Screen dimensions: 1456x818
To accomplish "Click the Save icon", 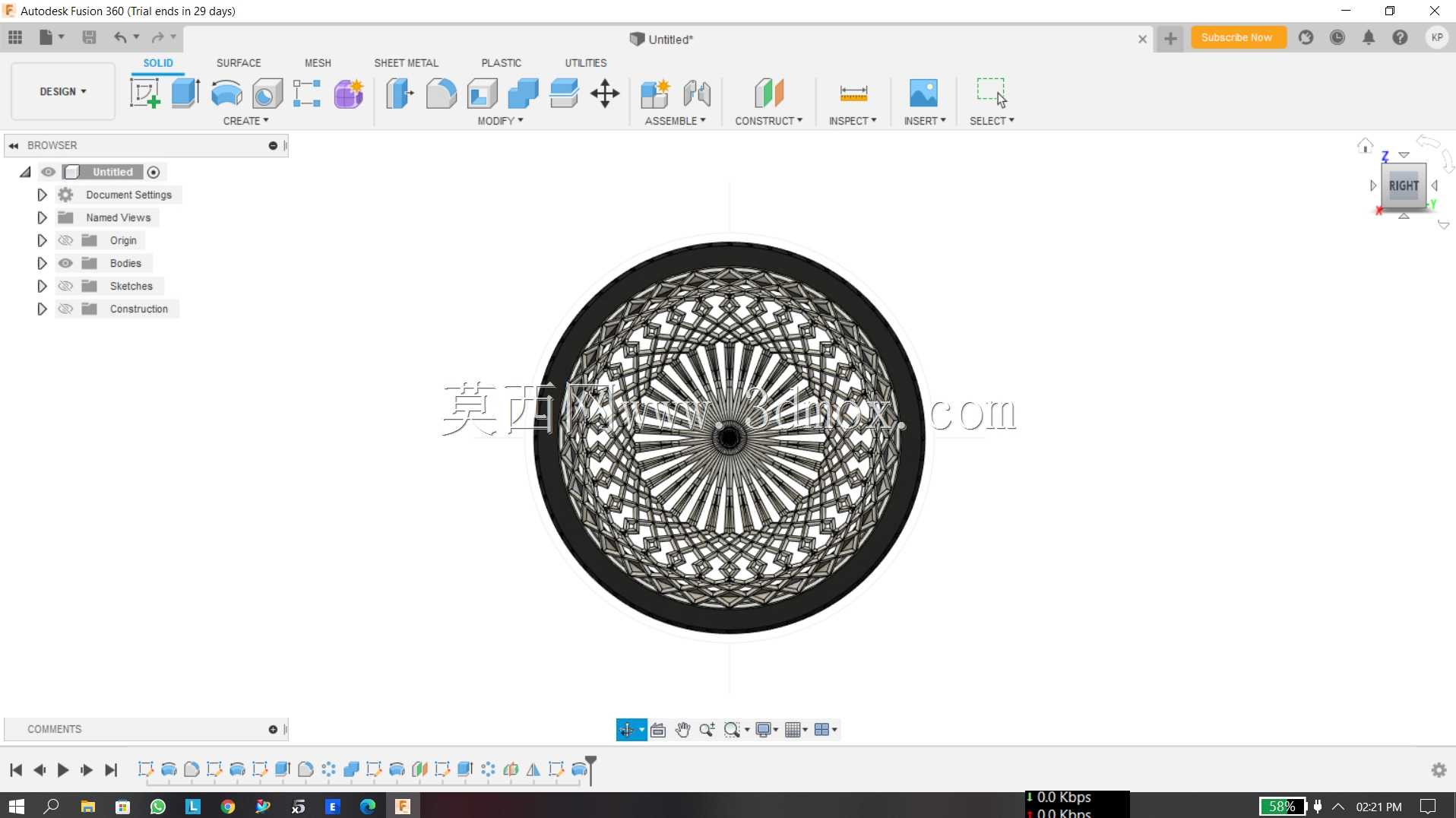I will tap(89, 37).
